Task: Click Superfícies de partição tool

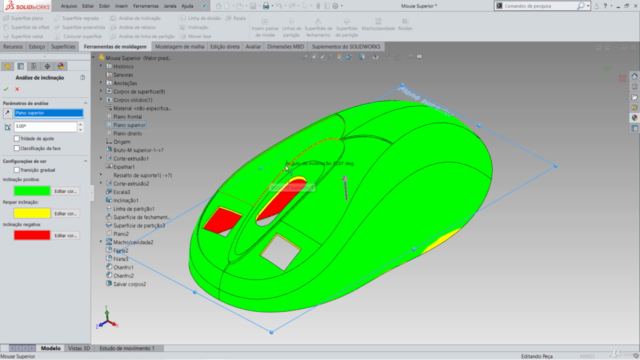Action: point(347,28)
